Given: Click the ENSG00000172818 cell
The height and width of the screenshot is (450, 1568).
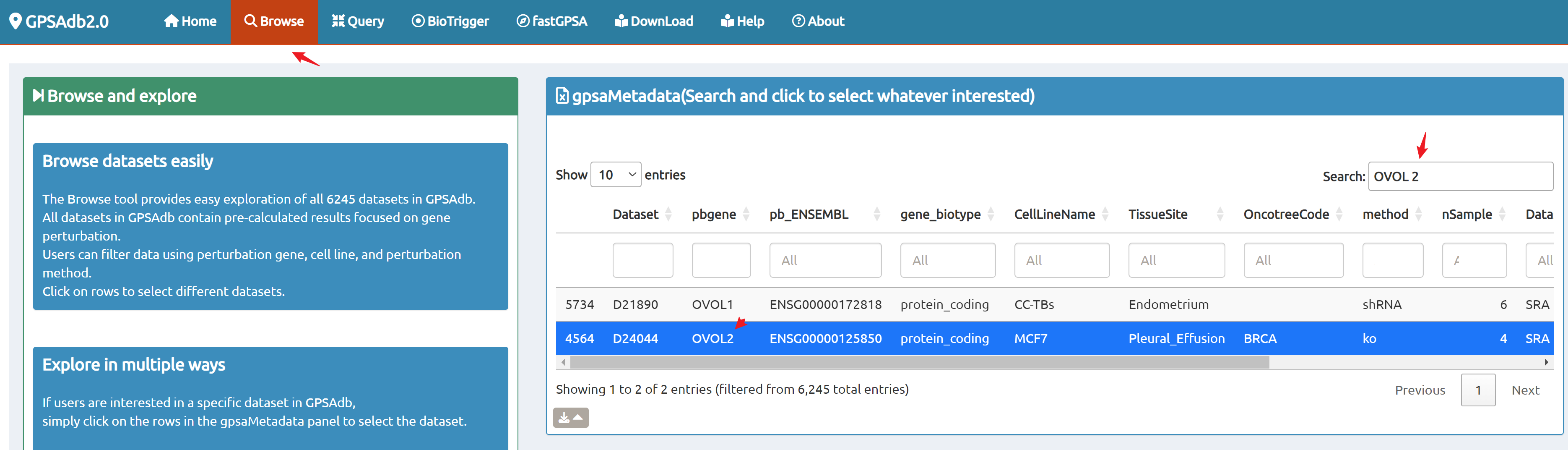Looking at the screenshot, I should tap(825, 304).
